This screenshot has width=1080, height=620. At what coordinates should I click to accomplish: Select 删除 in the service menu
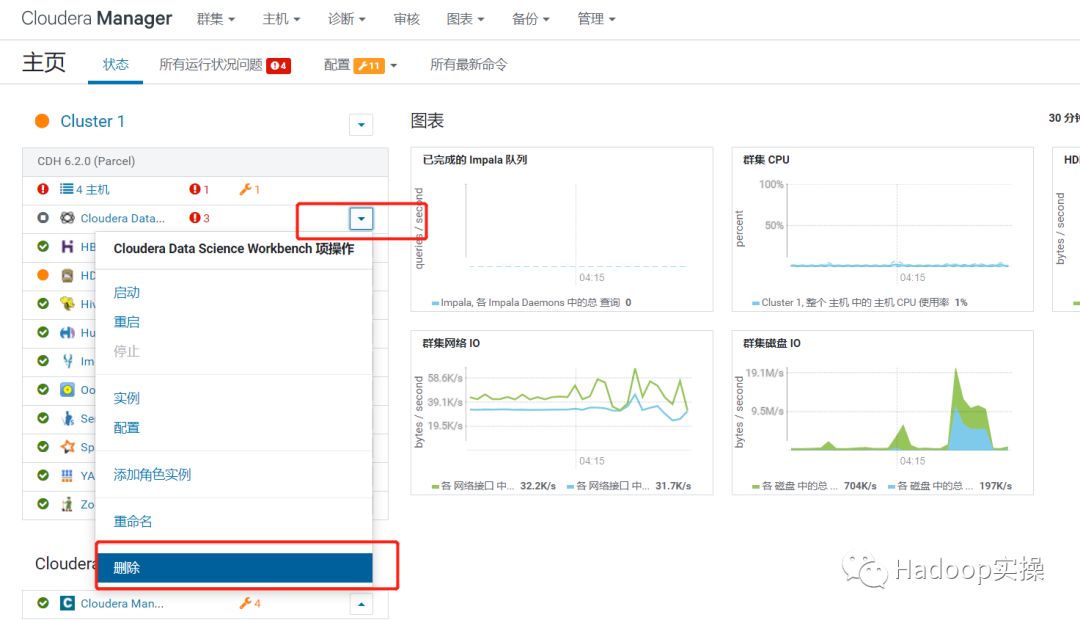tap(234, 568)
